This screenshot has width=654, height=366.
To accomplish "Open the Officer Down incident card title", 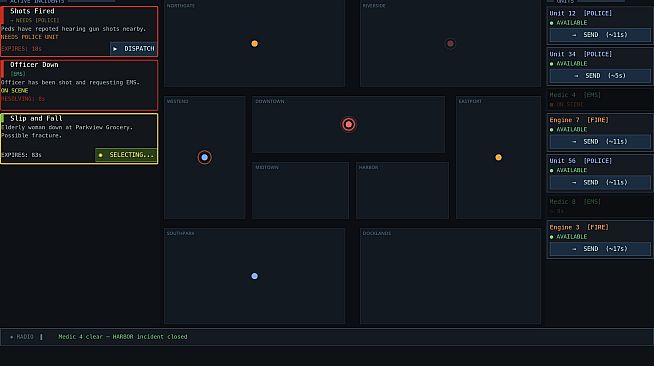I will (34, 65).
